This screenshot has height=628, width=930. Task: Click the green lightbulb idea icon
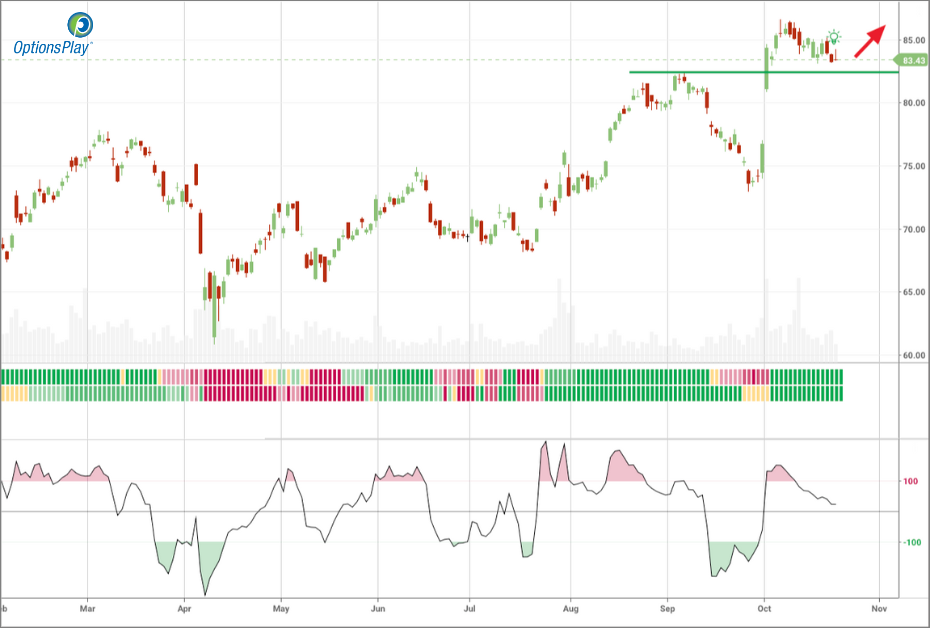[834, 38]
